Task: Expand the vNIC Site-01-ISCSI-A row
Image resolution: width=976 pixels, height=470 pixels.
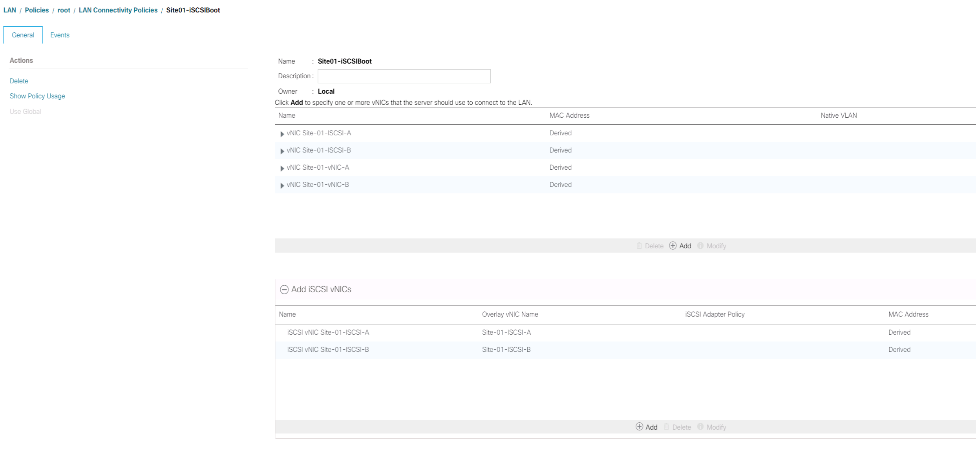Action: point(282,133)
